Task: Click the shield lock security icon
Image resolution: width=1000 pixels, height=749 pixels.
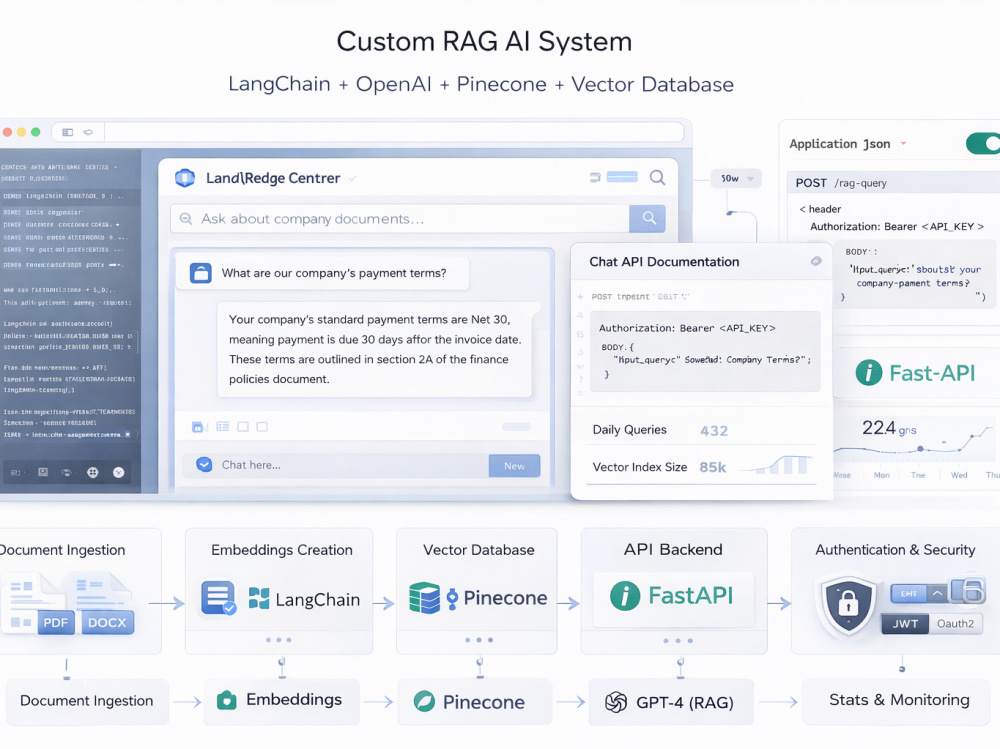Action: tap(848, 605)
